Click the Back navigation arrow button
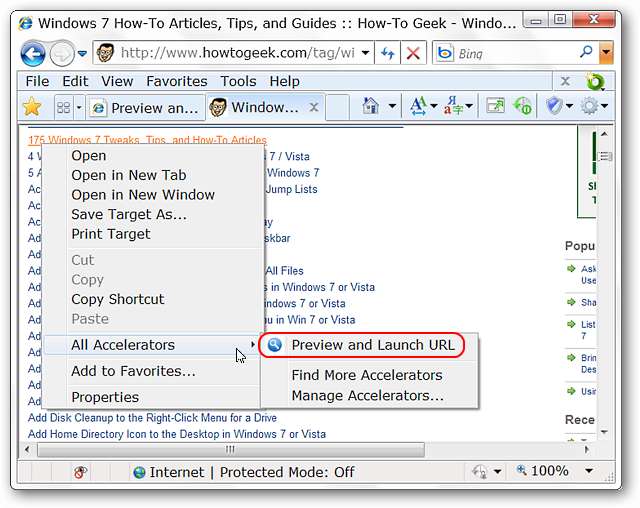Viewport: 640px width, 508px height. pos(33,53)
